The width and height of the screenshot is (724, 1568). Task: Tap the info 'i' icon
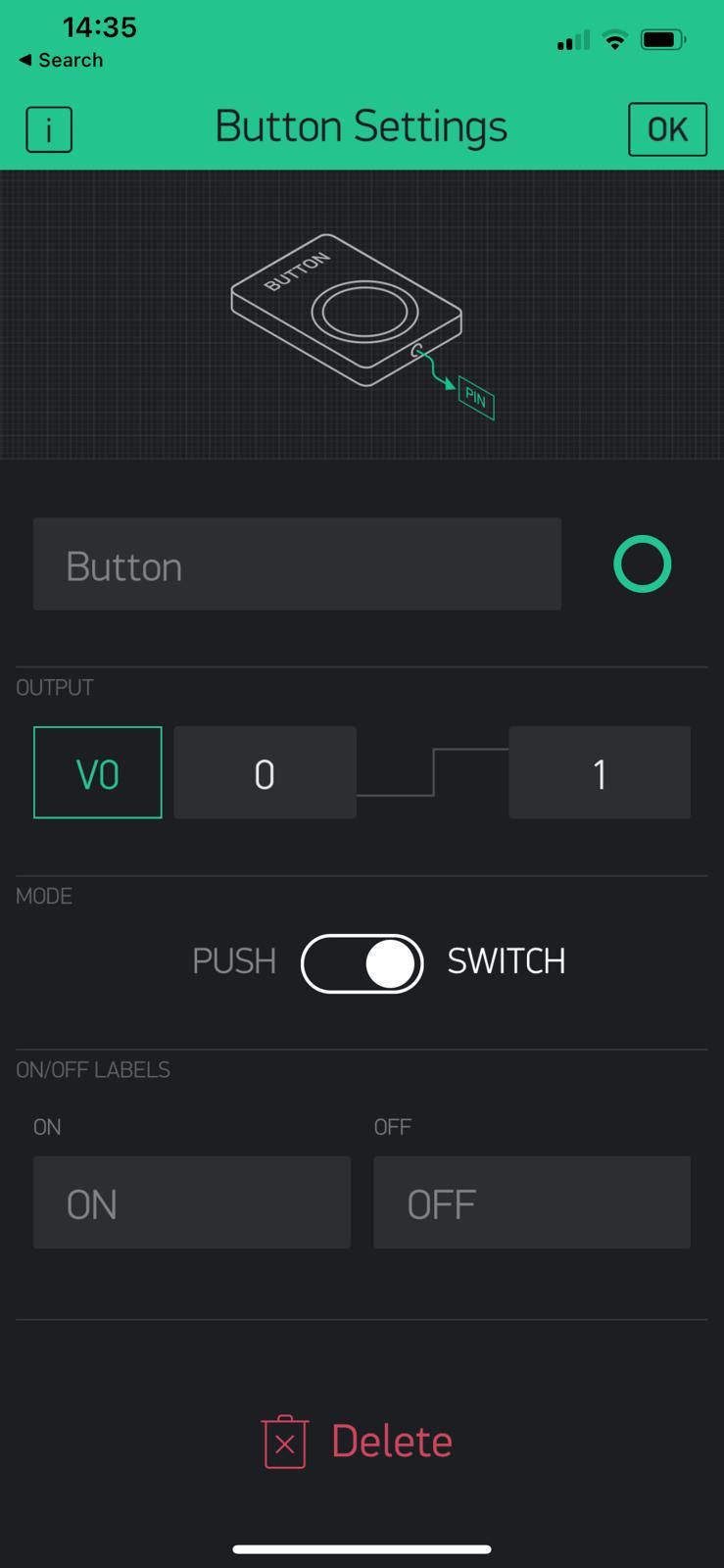[49, 129]
